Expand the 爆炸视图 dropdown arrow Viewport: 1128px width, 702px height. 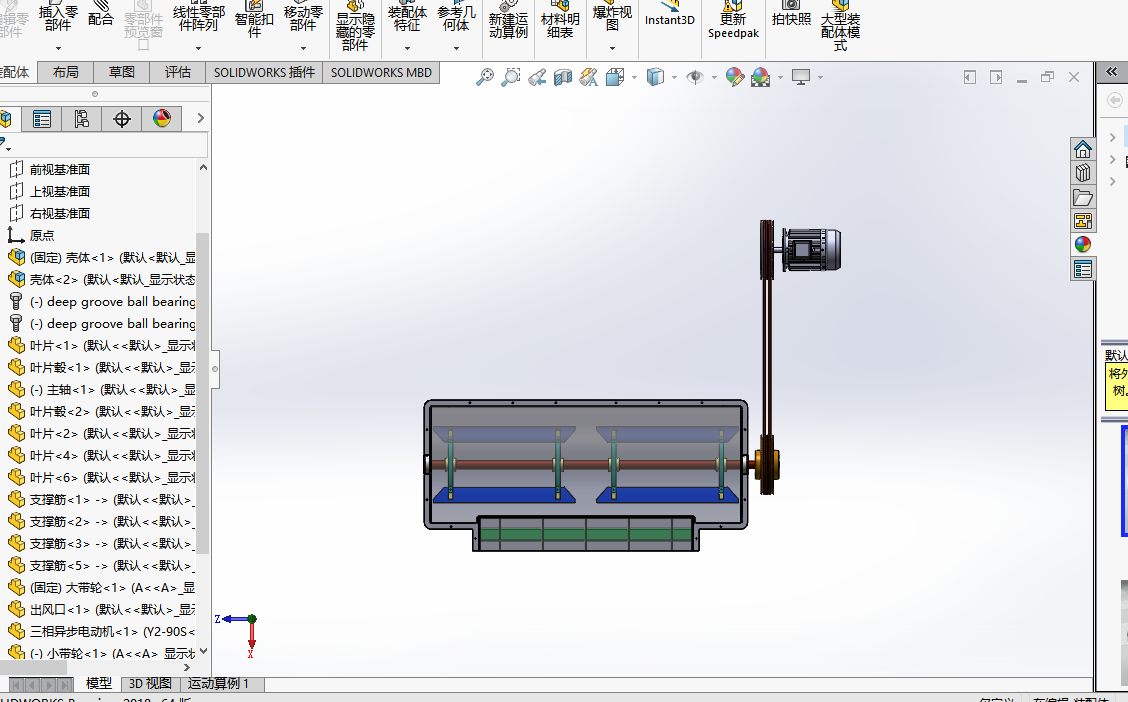pos(612,48)
